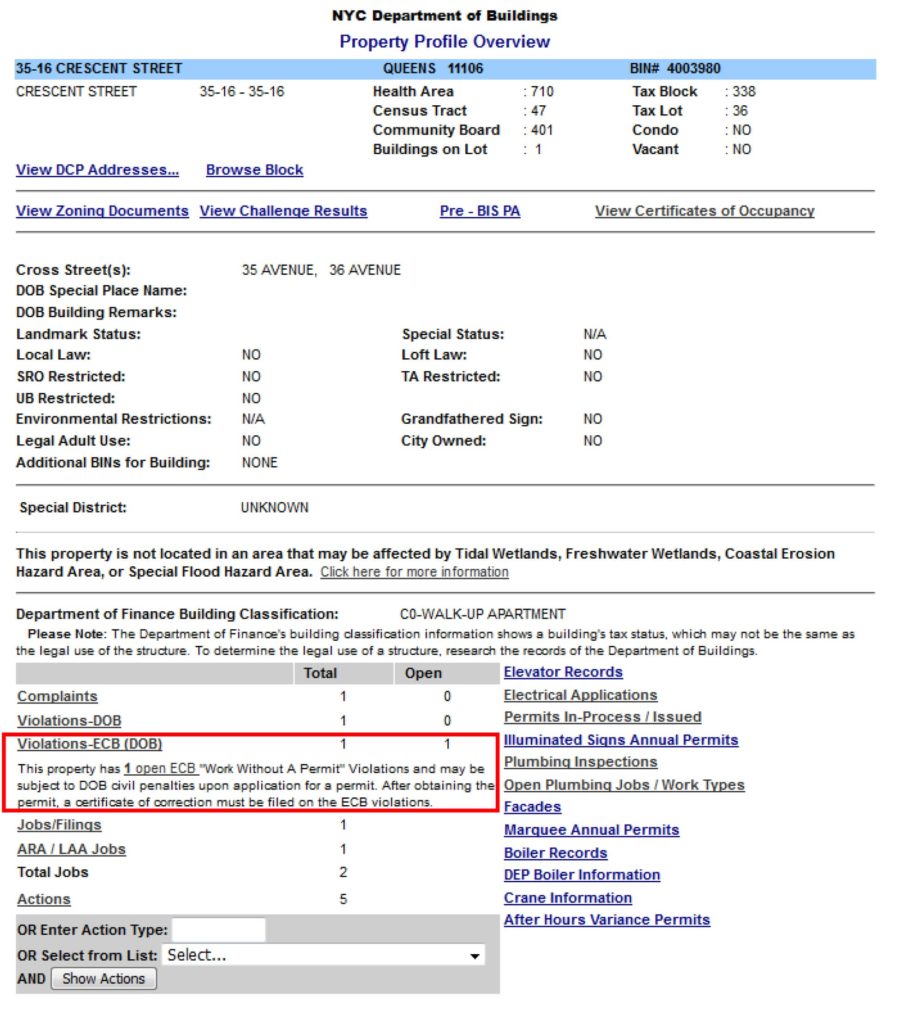Open View Challenge Results link

pyautogui.click(x=283, y=211)
